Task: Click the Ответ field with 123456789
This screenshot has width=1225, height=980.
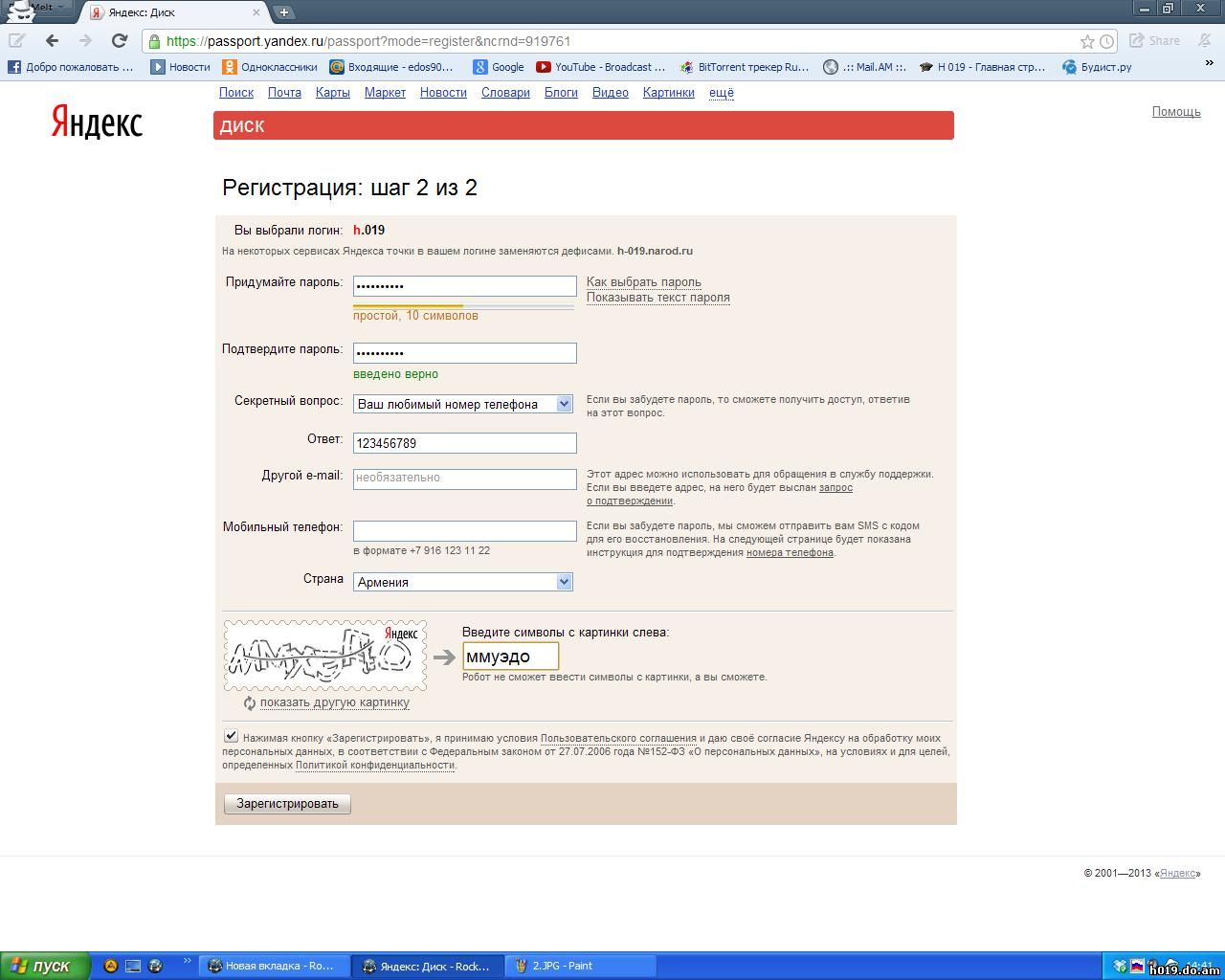Action: pos(465,443)
